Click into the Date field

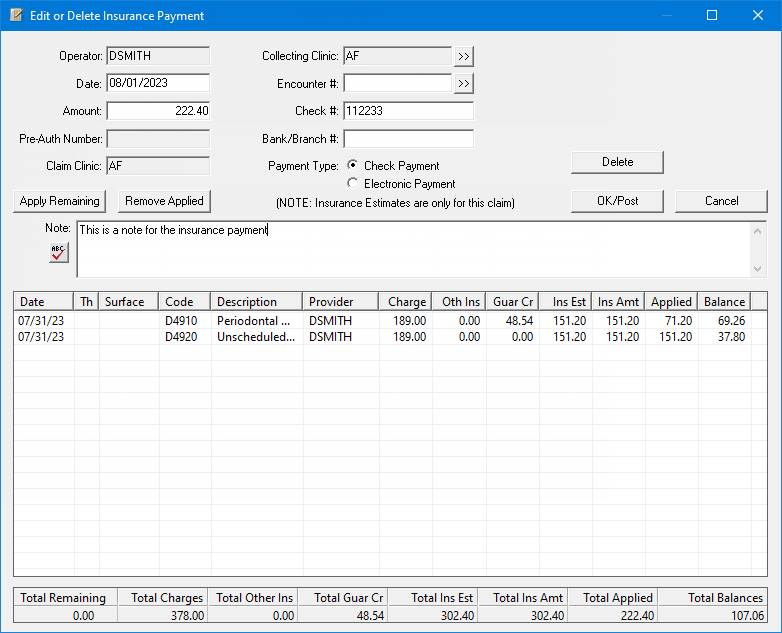point(157,83)
